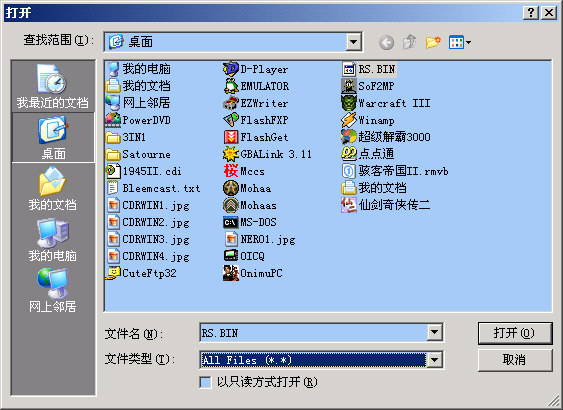Click the 取消 button
This screenshot has height=410, width=563.
515,360
